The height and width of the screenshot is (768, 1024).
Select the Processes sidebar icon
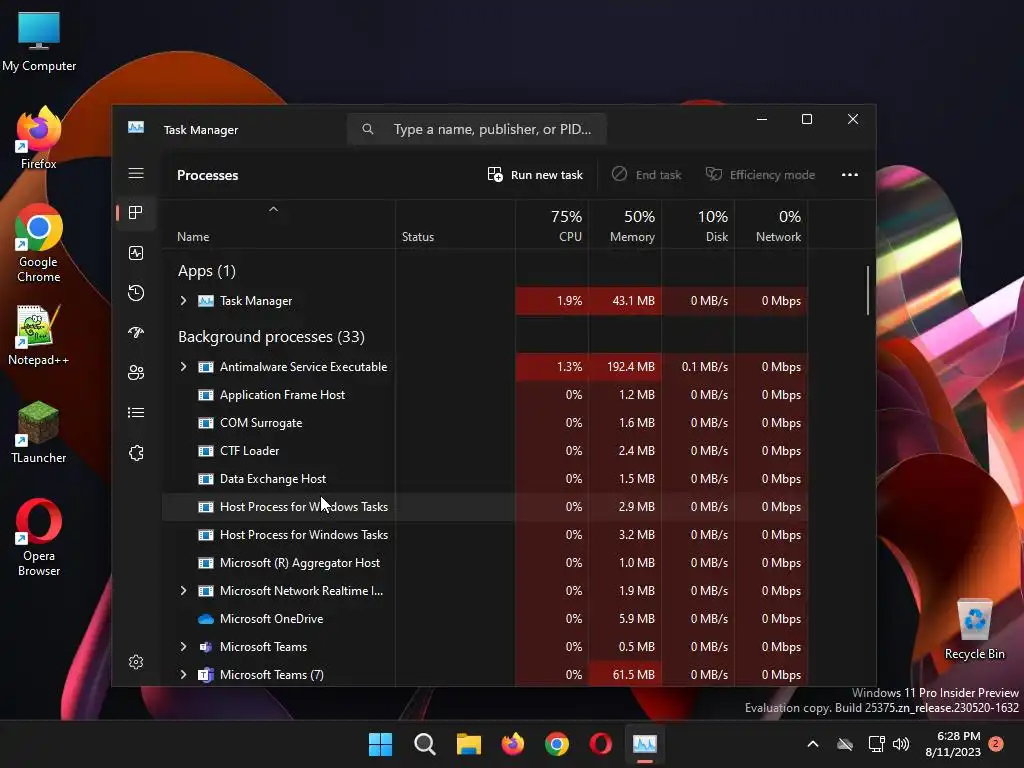click(x=136, y=212)
